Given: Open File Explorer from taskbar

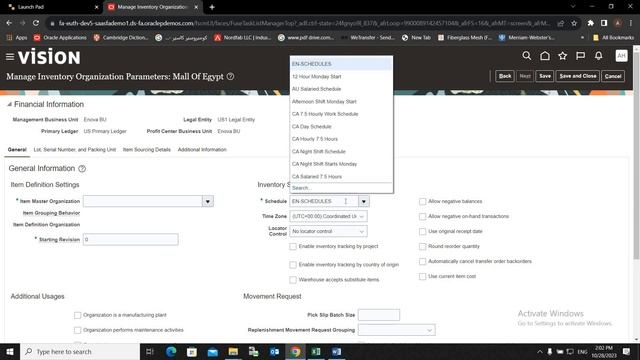Looking at the screenshot, I should pos(233,351).
